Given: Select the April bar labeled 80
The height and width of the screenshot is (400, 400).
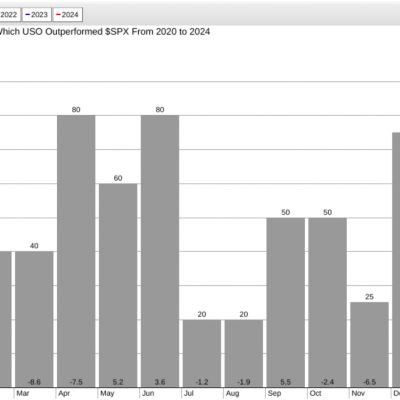Looking at the screenshot, I should [x=76, y=251].
